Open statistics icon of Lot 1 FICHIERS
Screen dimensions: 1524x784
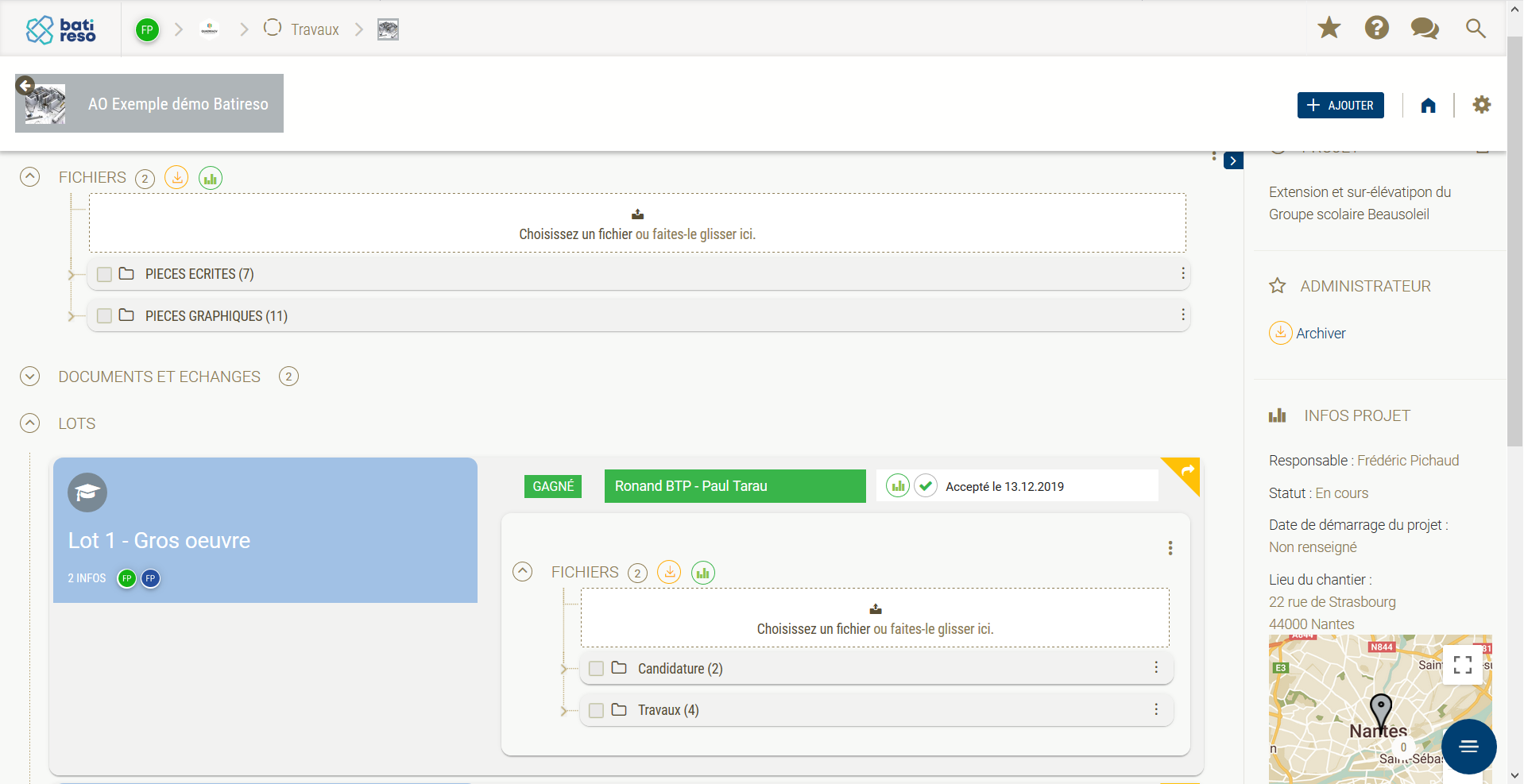coord(703,573)
